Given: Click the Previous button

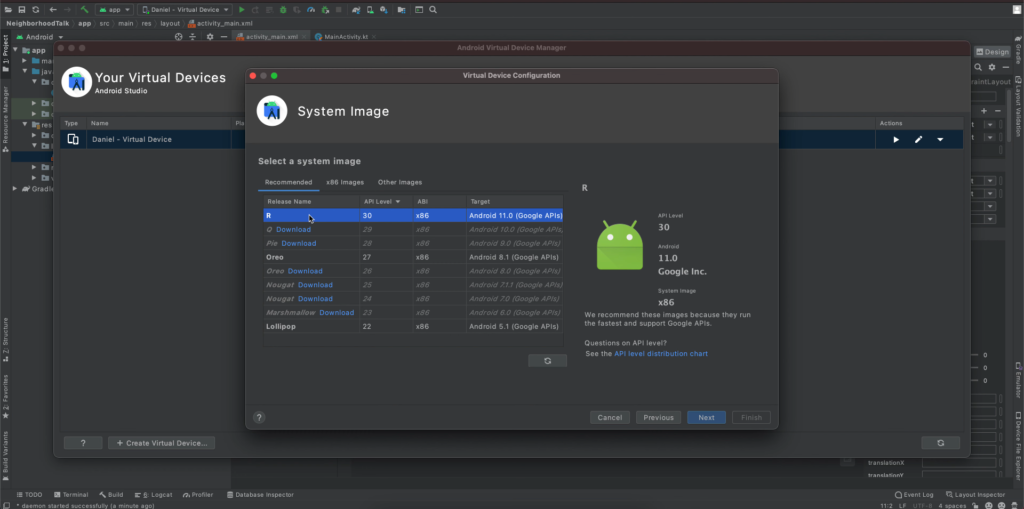Looking at the screenshot, I should (x=658, y=418).
